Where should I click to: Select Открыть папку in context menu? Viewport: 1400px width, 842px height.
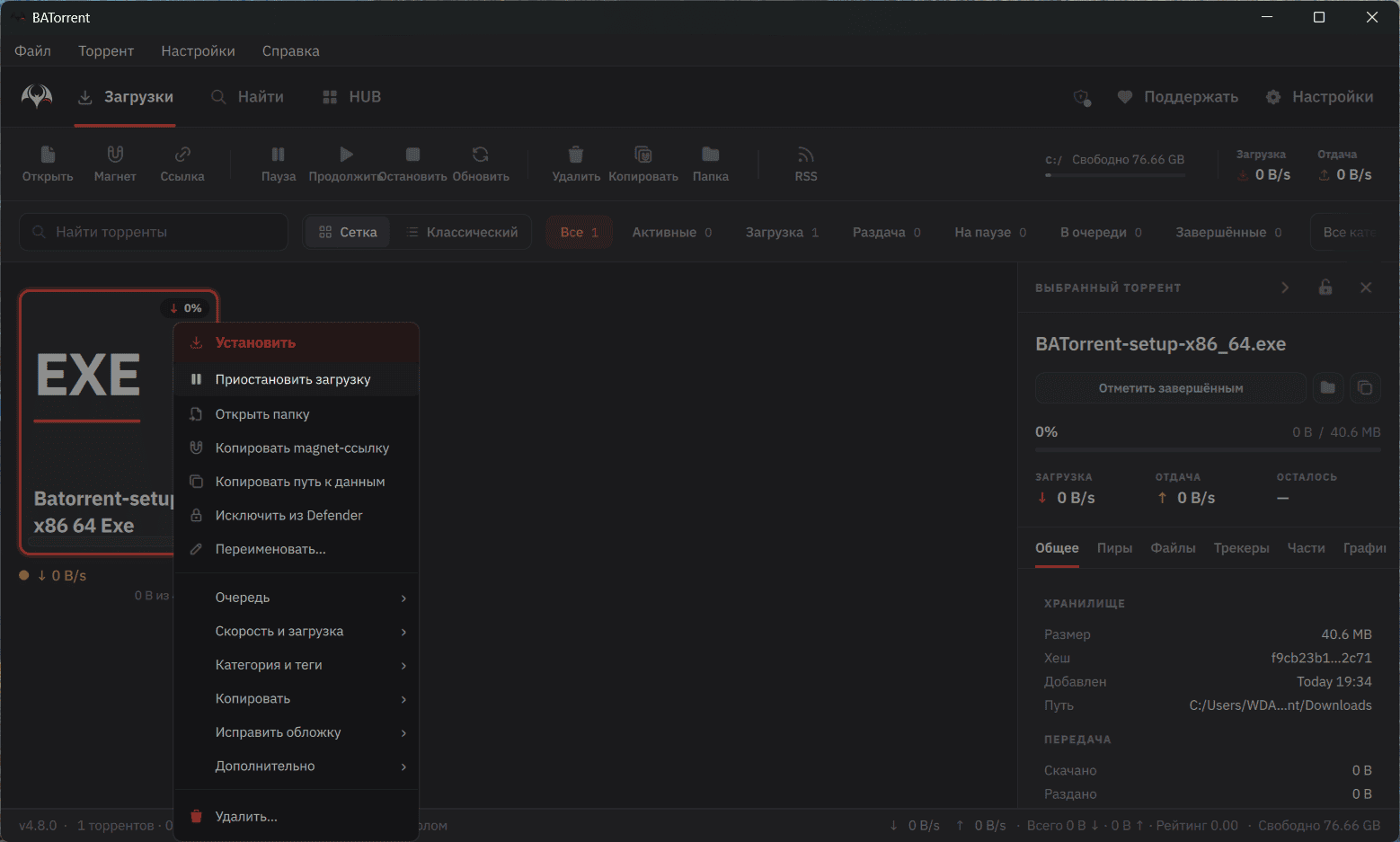(297, 414)
